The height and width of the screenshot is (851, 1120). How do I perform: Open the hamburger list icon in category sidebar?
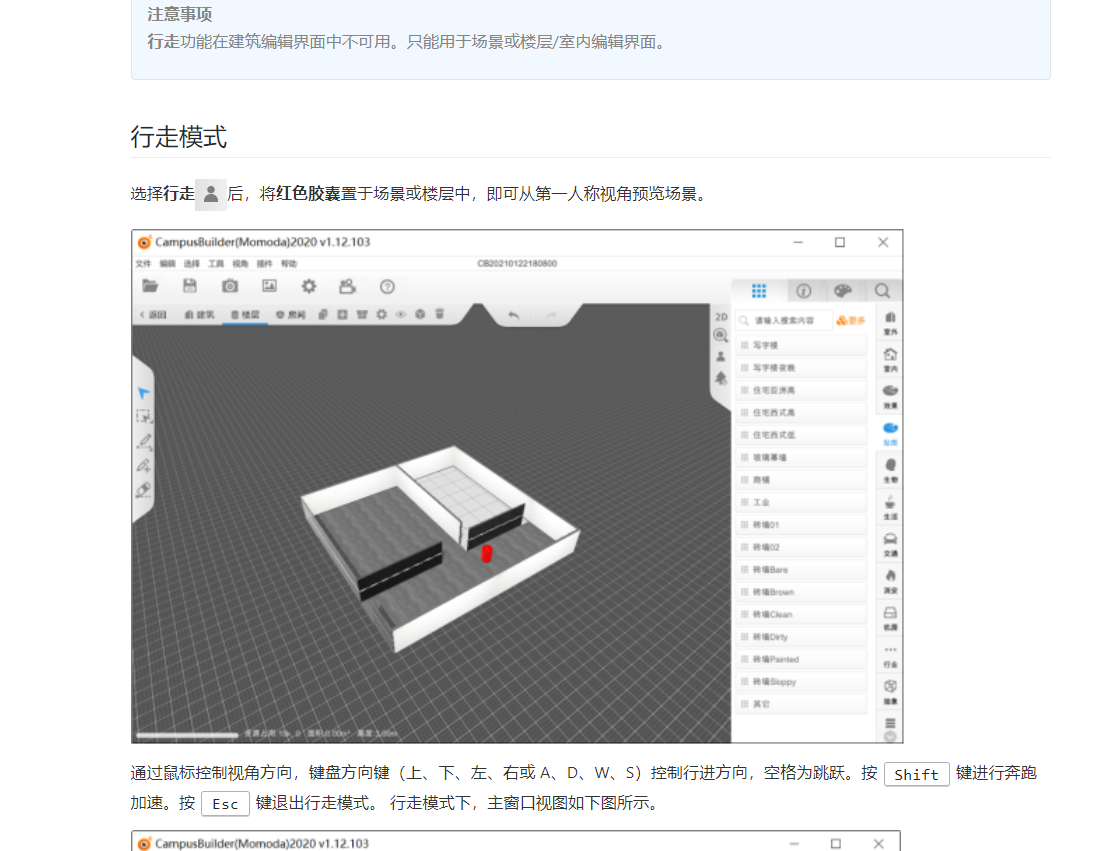pyautogui.click(x=890, y=723)
